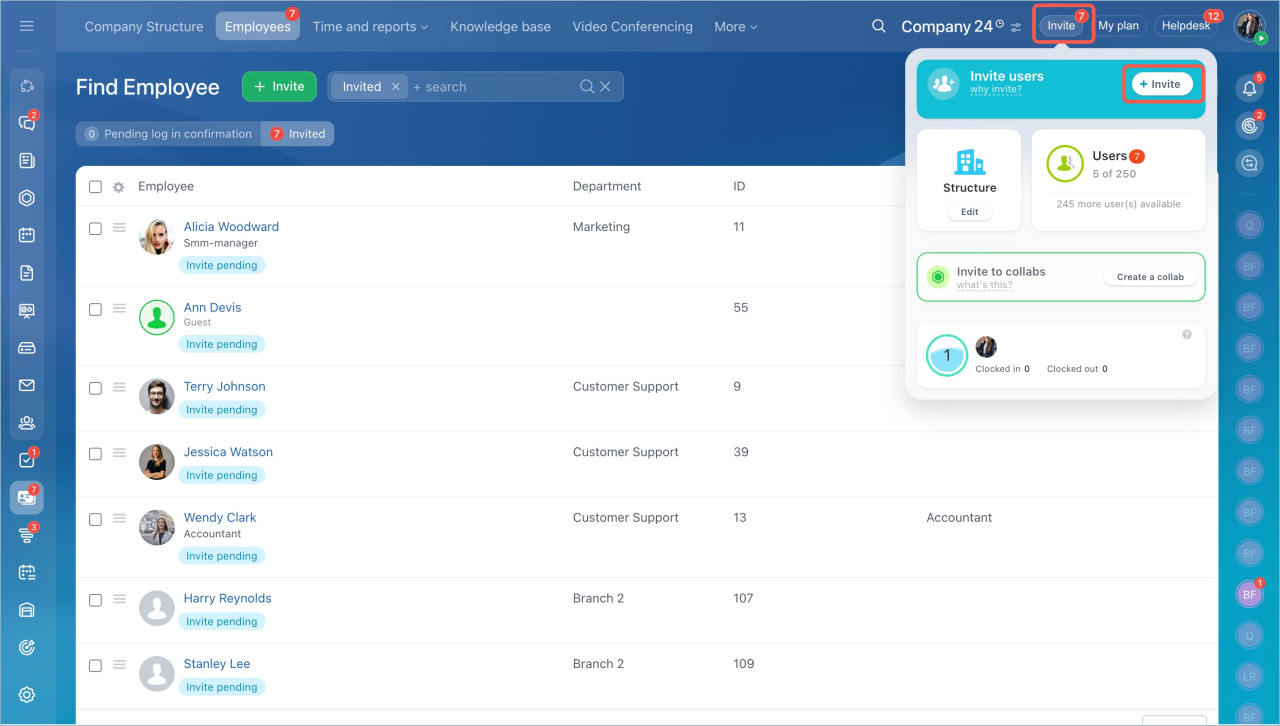Follow the 'what's this?' link under Invite to collabs

pyautogui.click(x=984, y=285)
